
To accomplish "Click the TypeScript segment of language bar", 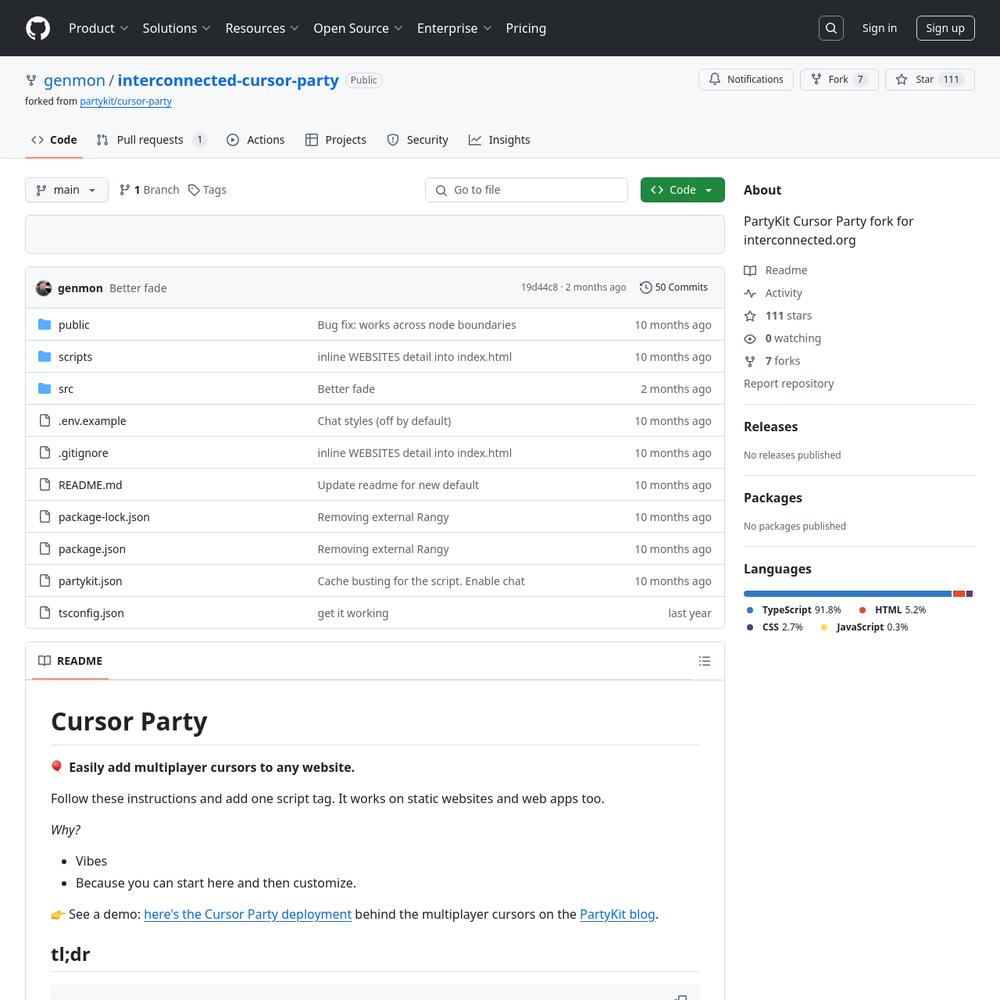I will [x=847, y=594].
